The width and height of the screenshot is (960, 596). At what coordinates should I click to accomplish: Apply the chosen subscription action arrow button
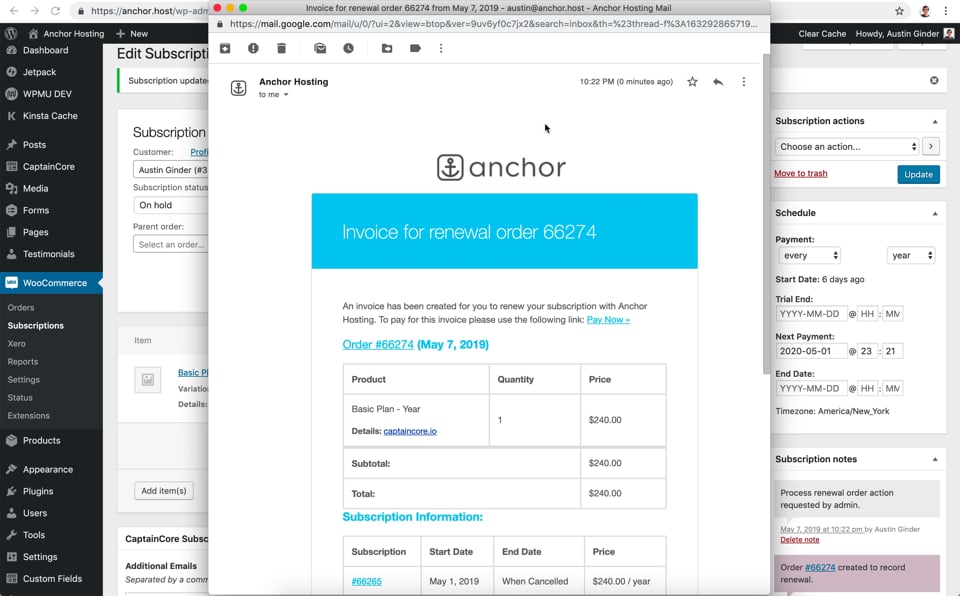[x=931, y=146]
